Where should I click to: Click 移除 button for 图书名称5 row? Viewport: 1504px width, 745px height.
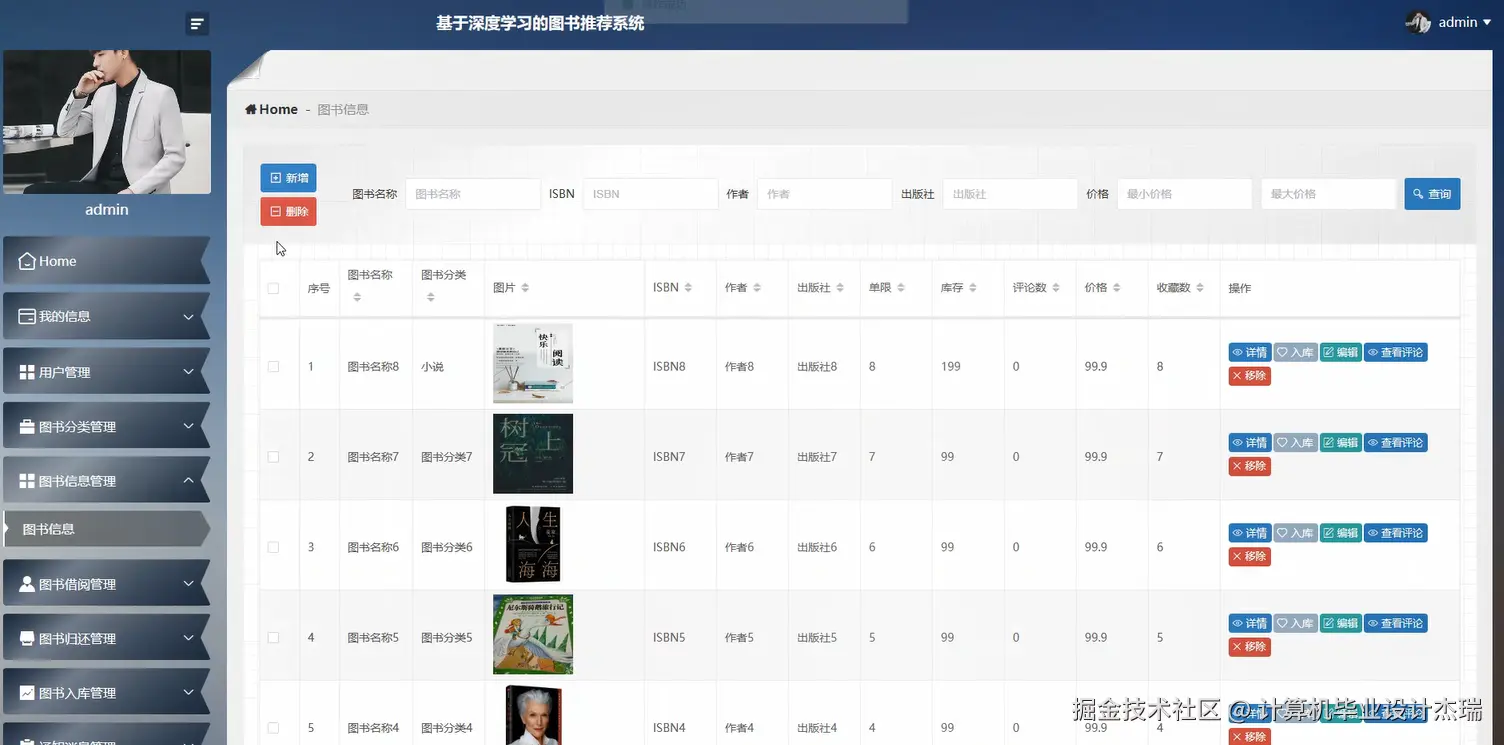coord(1249,647)
